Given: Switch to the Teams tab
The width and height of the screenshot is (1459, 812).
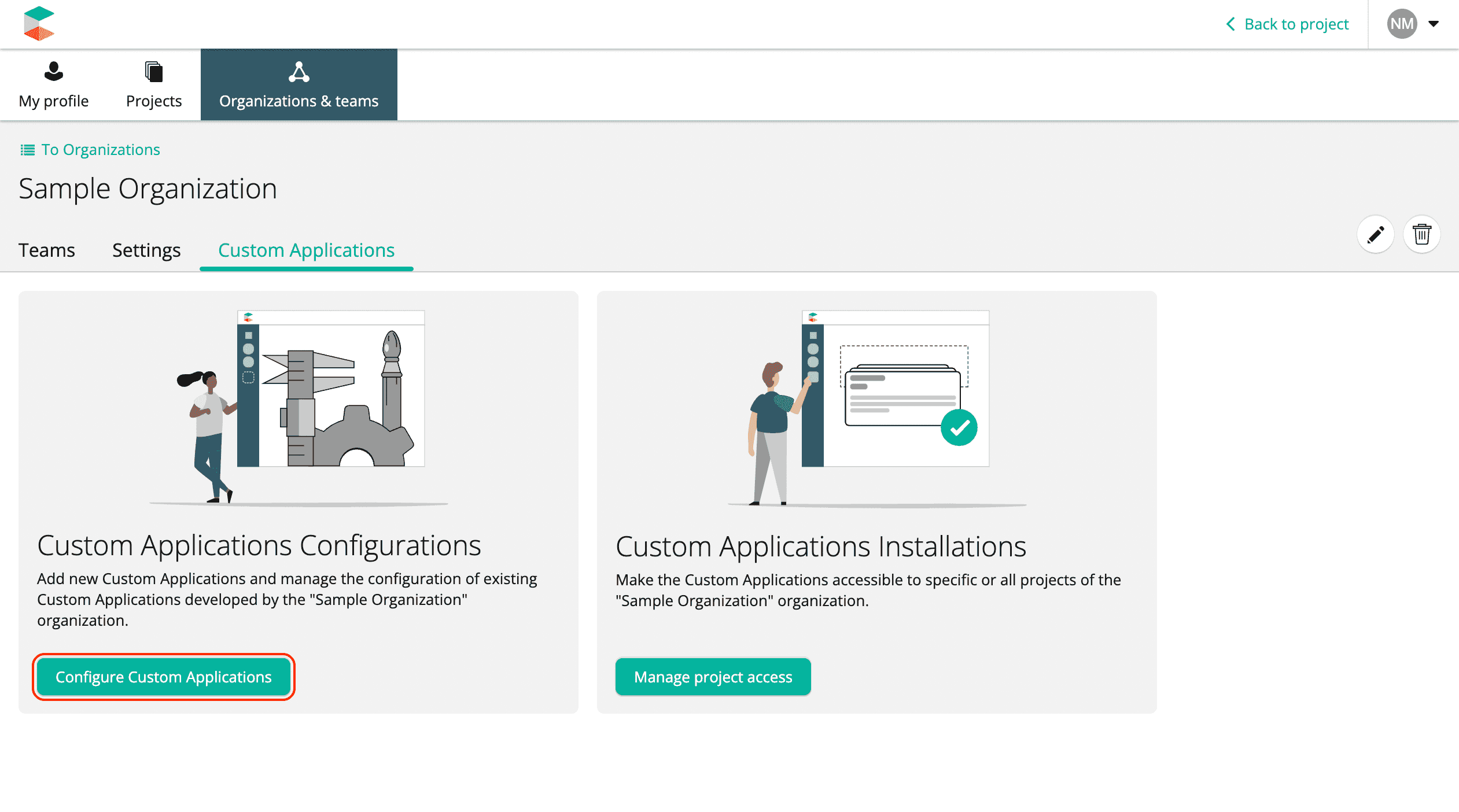Looking at the screenshot, I should point(46,250).
